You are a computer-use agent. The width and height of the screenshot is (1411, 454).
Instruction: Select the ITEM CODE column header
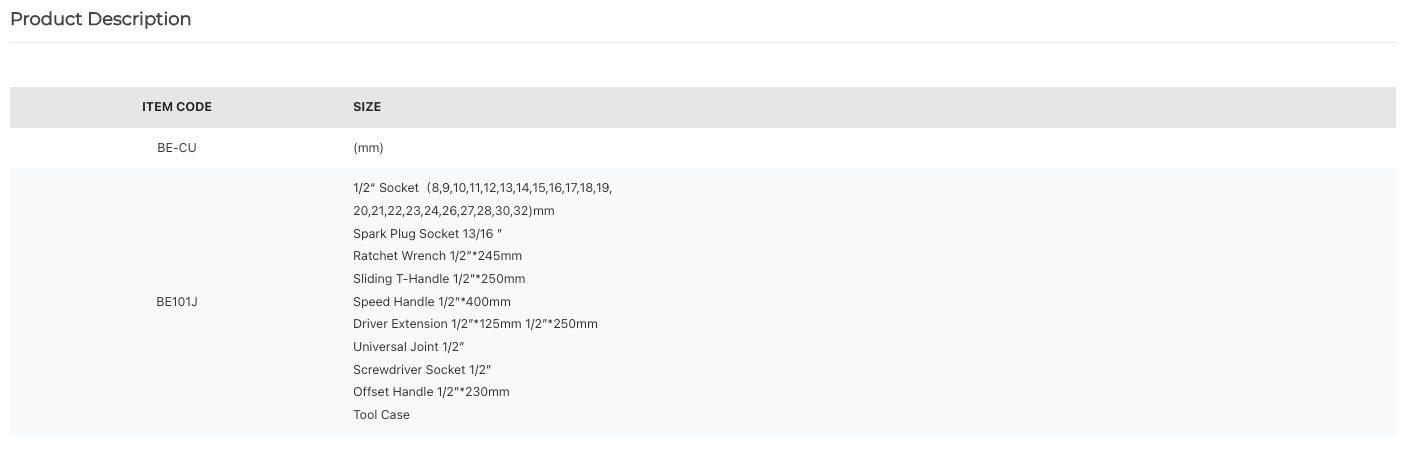pyautogui.click(x=177, y=107)
